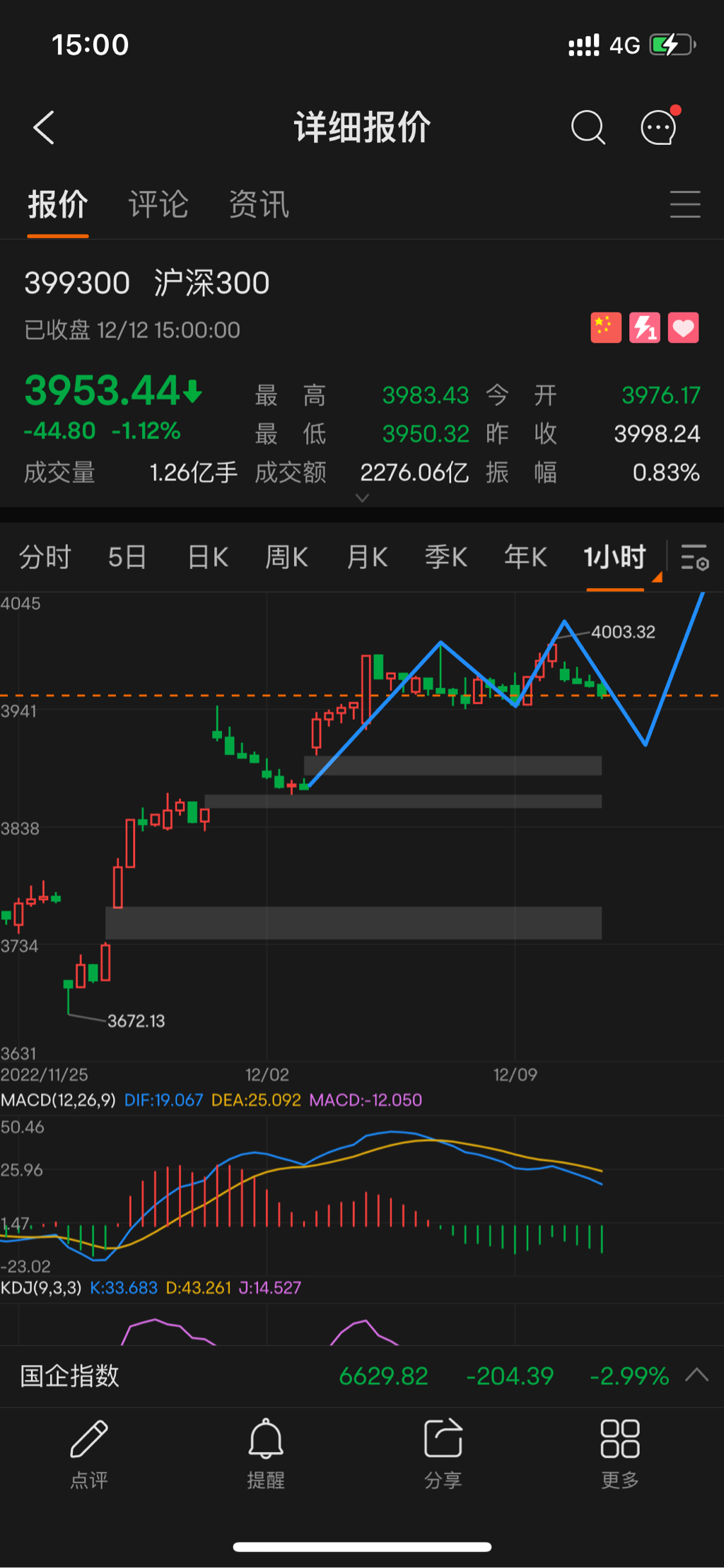Expand the 国企指数 bar with the up chevron

pyautogui.click(x=697, y=1375)
